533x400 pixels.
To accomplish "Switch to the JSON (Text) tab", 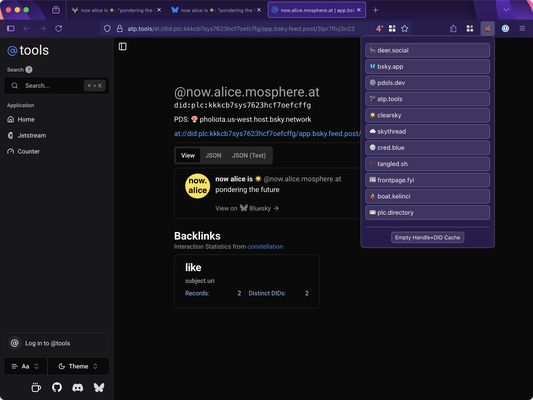I will [249, 155].
